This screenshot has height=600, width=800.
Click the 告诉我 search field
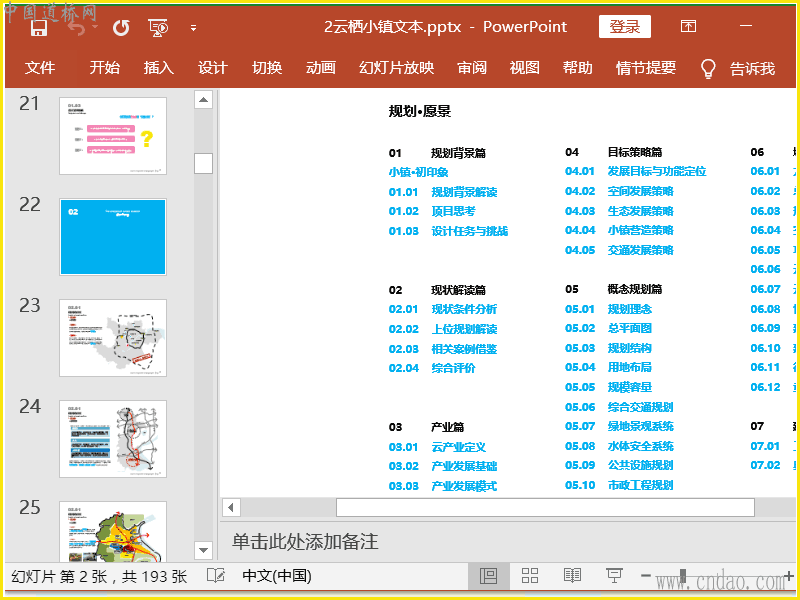[753, 68]
